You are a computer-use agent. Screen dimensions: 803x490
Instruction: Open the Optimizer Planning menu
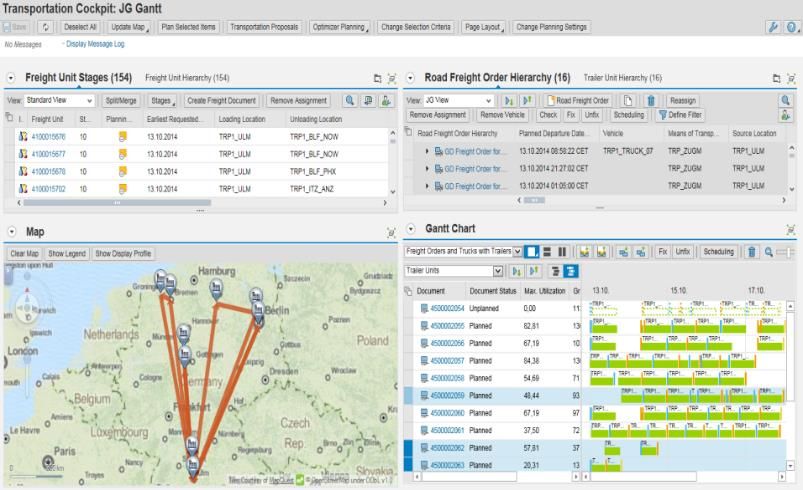pos(340,27)
